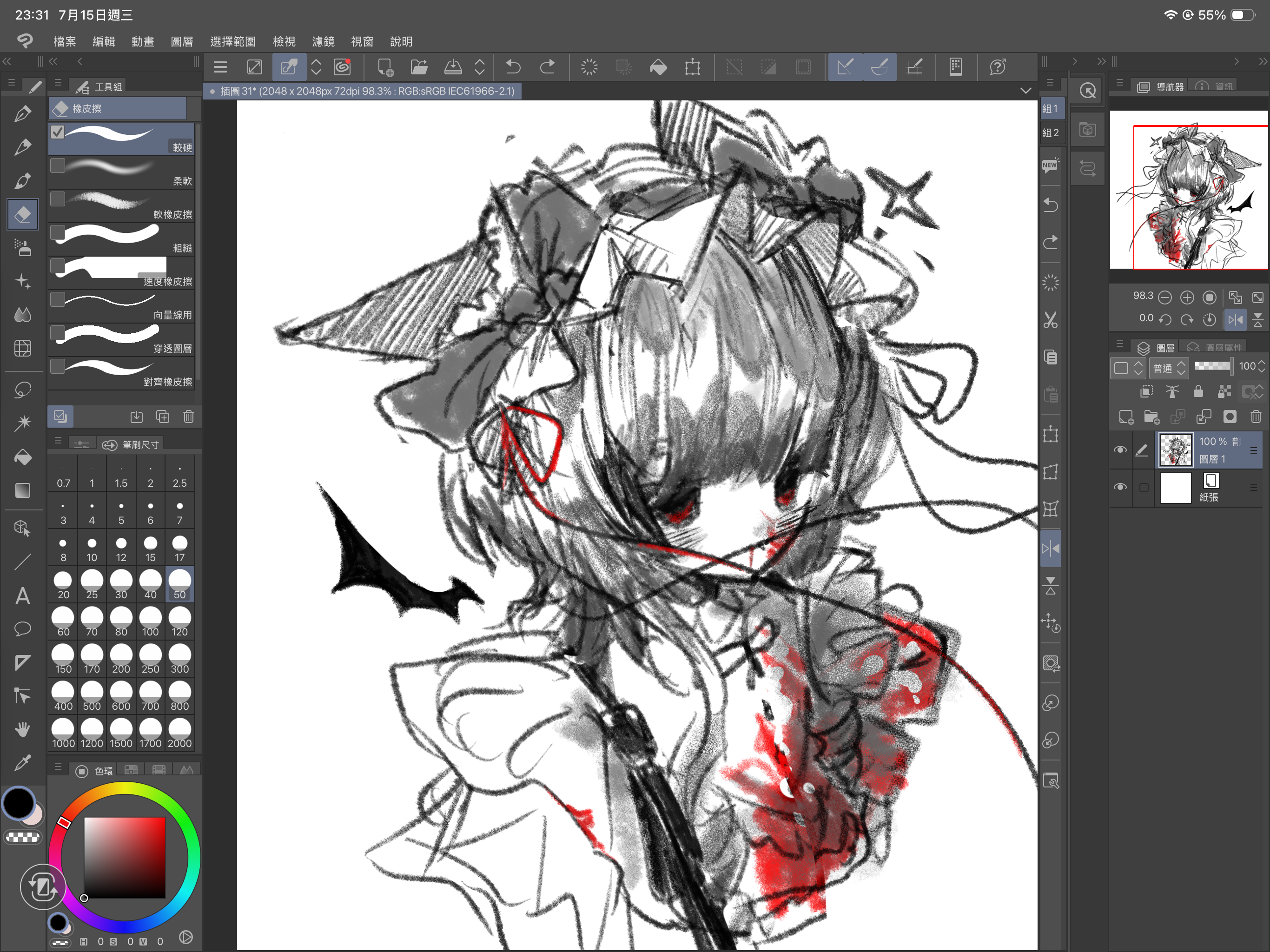Select the Blend tool
Screen dimensions: 1270x952
pyautogui.click(x=22, y=315)
